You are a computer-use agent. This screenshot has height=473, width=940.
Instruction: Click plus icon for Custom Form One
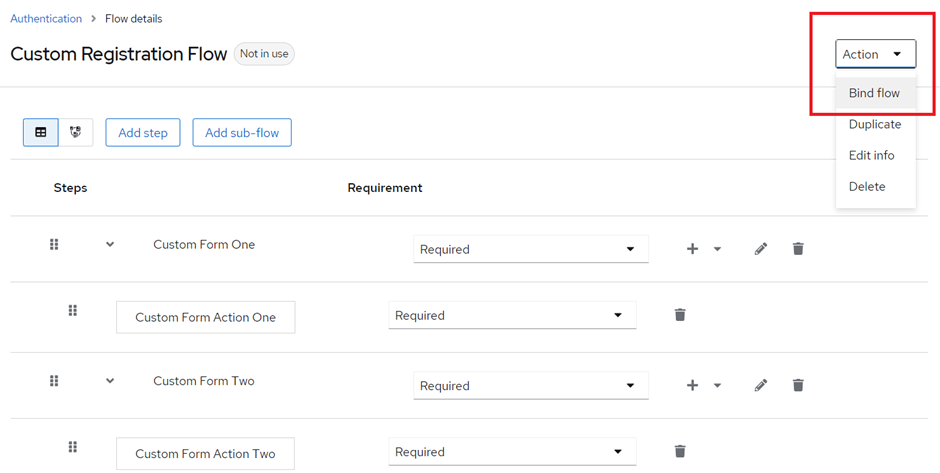click(692, 249)
